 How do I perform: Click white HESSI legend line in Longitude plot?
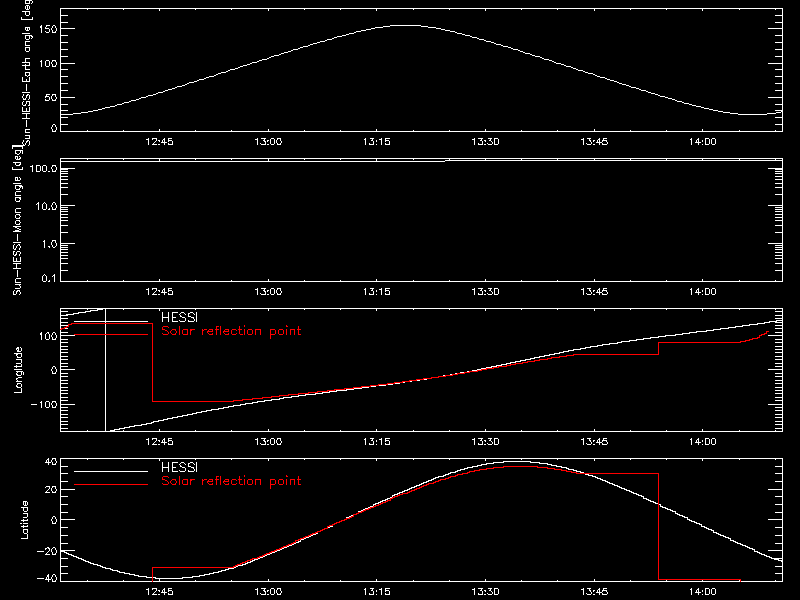point(111,321)
